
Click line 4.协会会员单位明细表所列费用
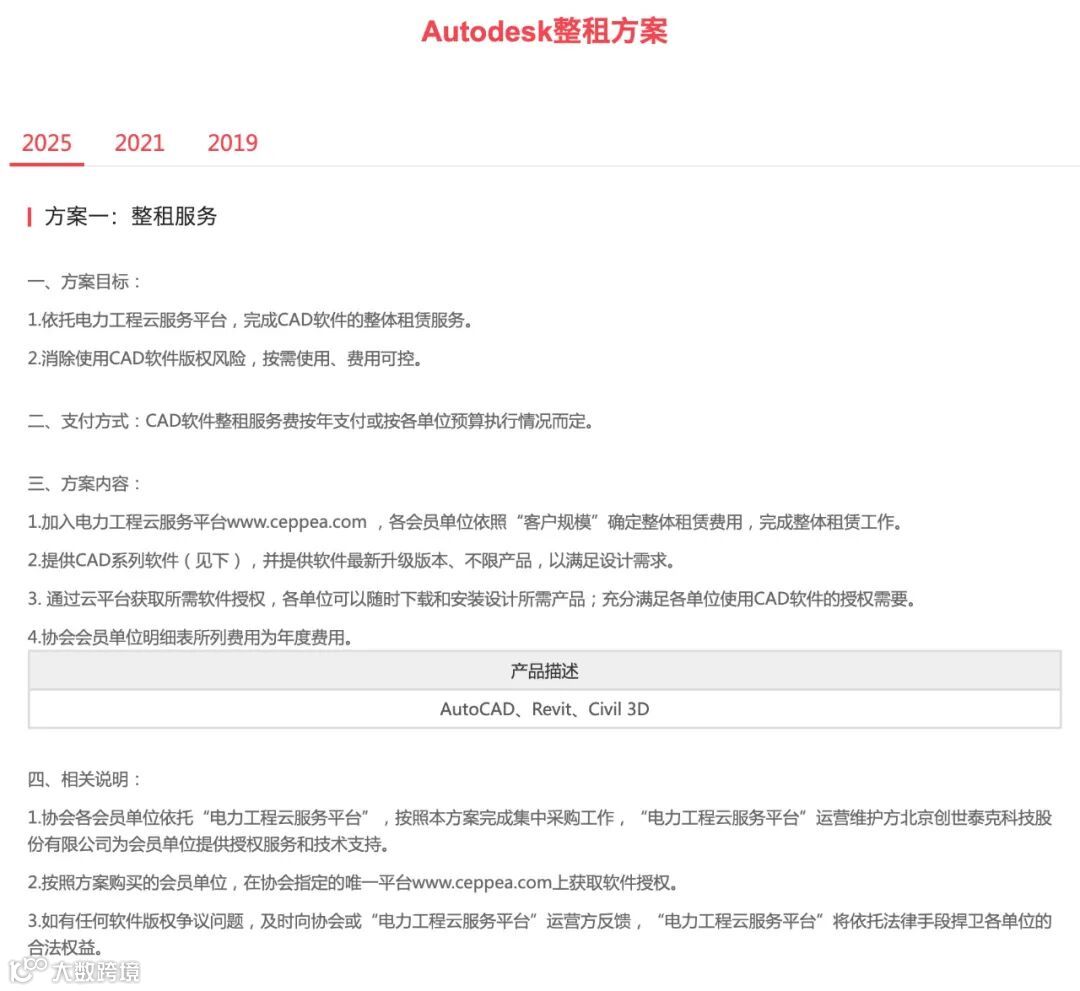click(x=190, y=638)
